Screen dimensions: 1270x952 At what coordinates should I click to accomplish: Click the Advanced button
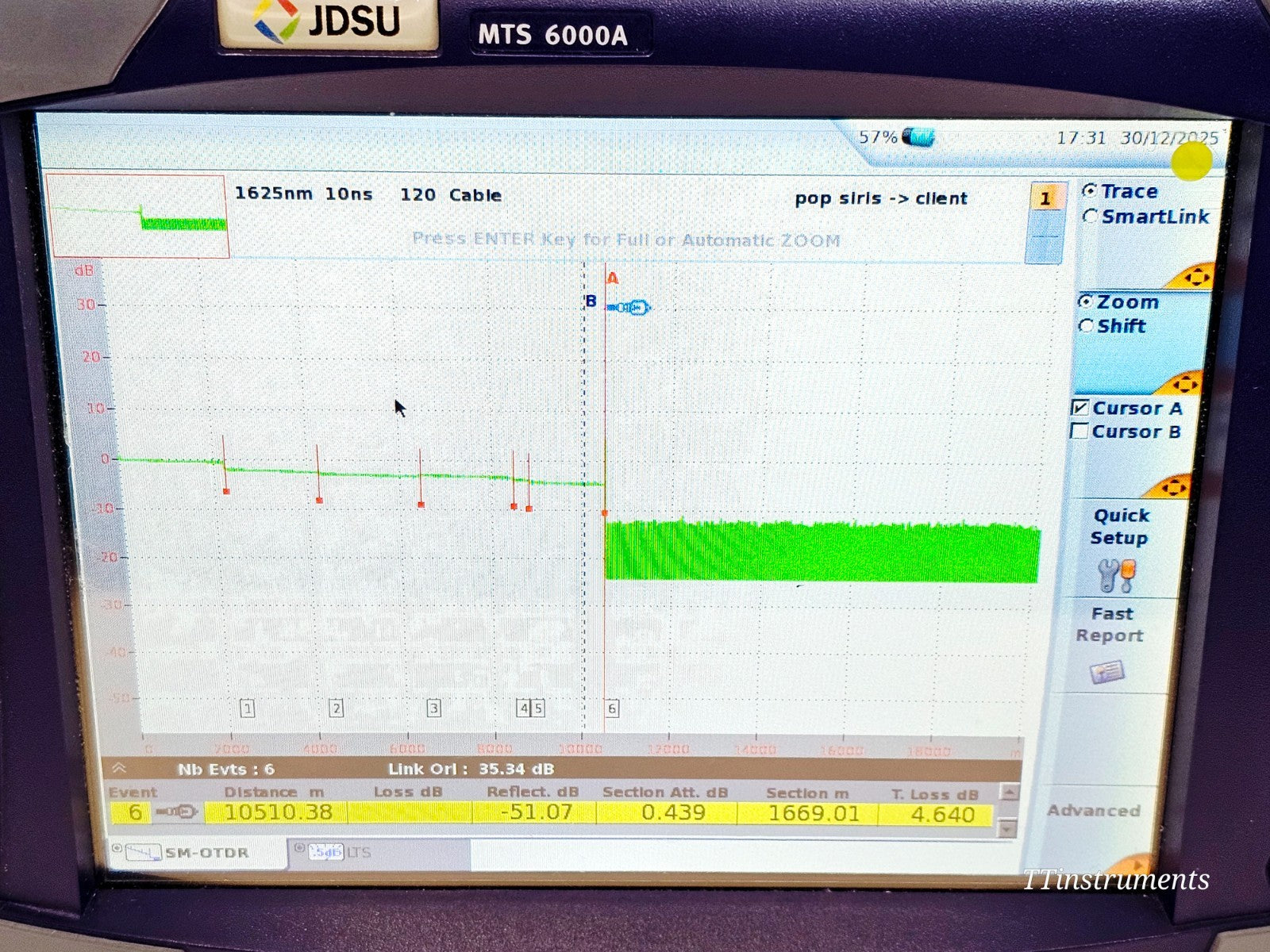[x=1095, y=811]
